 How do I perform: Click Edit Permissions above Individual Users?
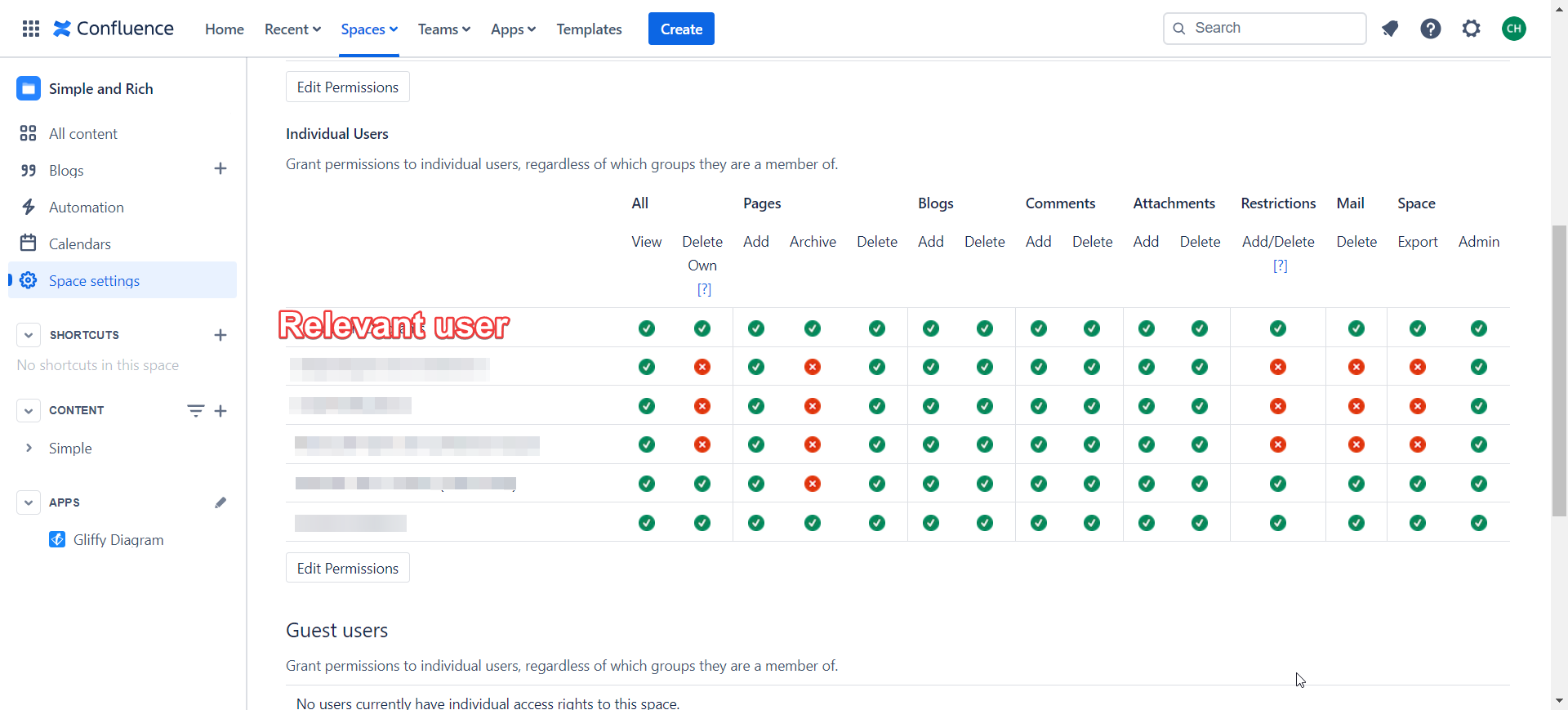click(348, 87)
